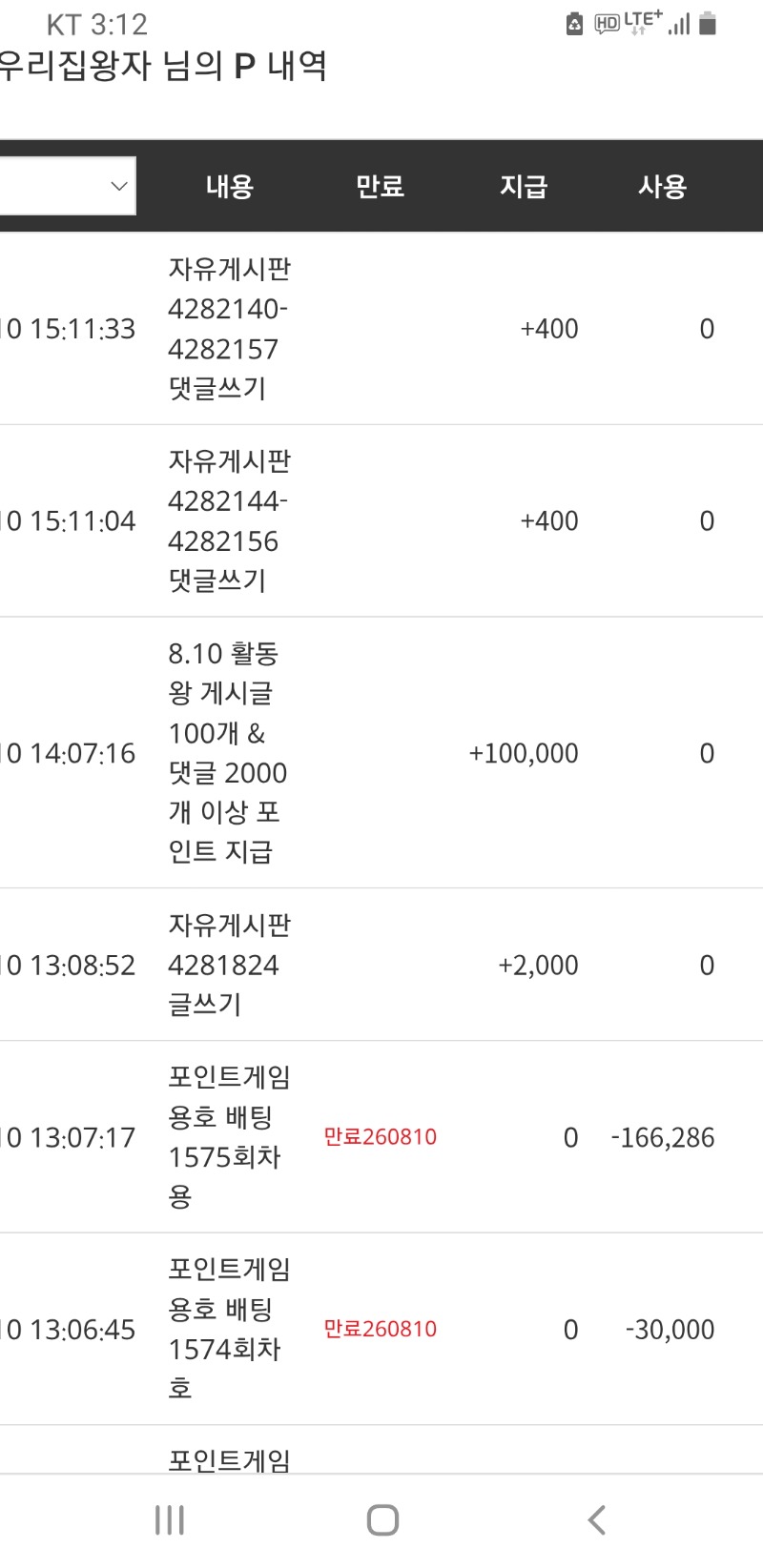The image size is (763, 1568).
Task: Tap the signal strength bars icon
Action: pyautogui.click(x=679, y=24)
